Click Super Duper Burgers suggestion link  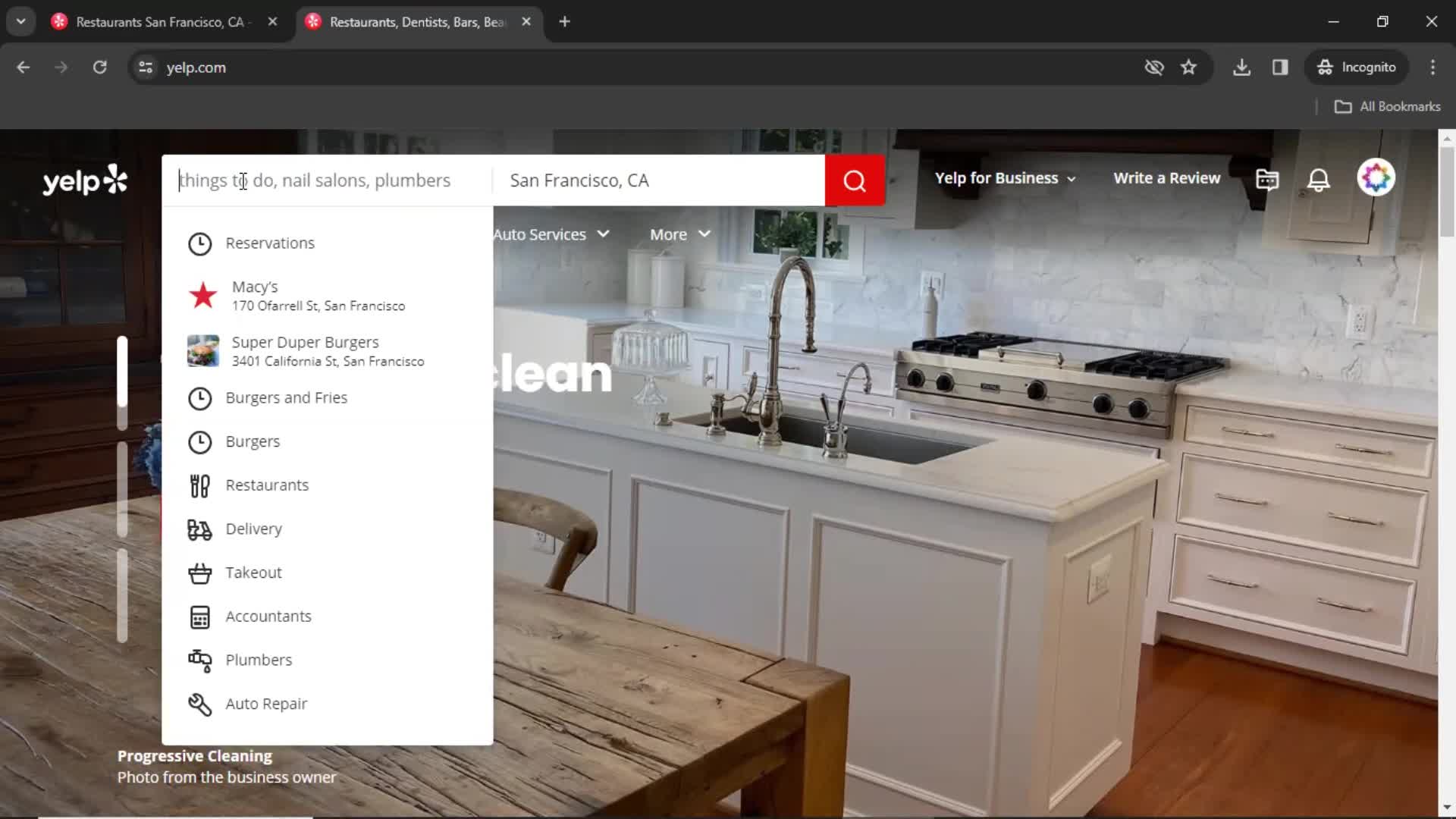(305, 351)
